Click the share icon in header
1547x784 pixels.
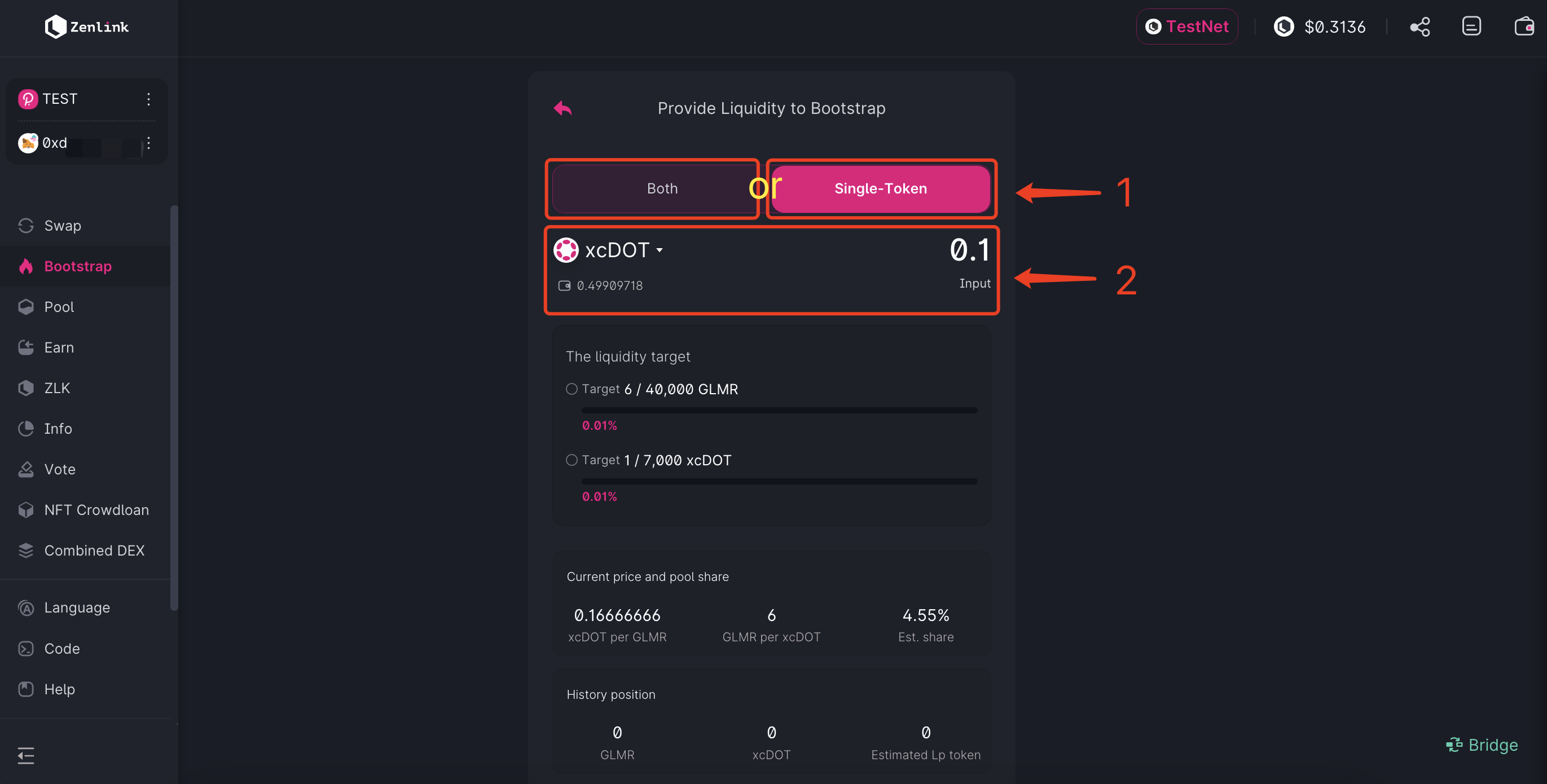(1419, 27)
